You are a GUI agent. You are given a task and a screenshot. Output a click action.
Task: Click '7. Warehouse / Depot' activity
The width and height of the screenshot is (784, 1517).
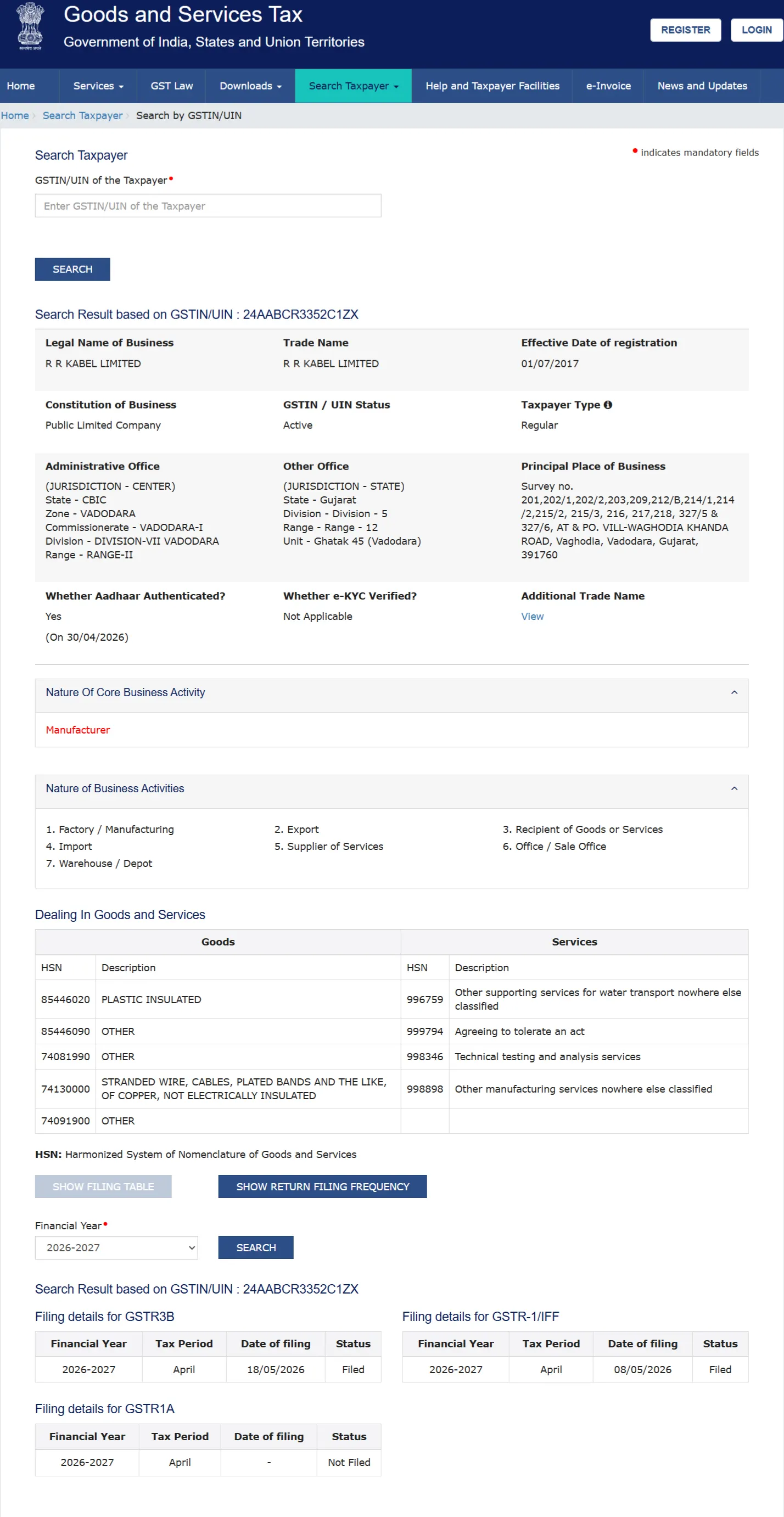coord(99,863)
